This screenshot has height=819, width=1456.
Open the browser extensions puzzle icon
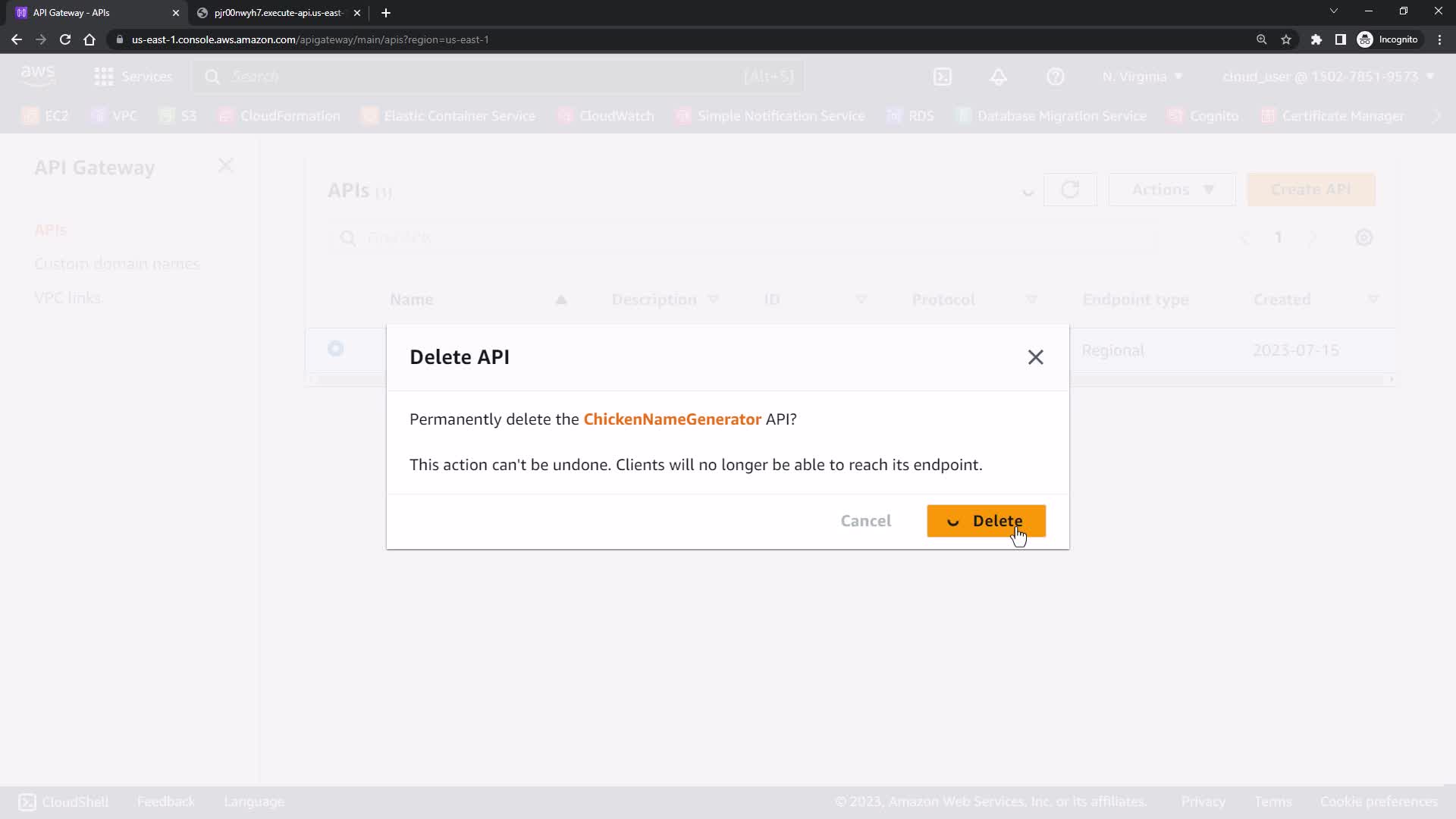(x=1316, y=39)
